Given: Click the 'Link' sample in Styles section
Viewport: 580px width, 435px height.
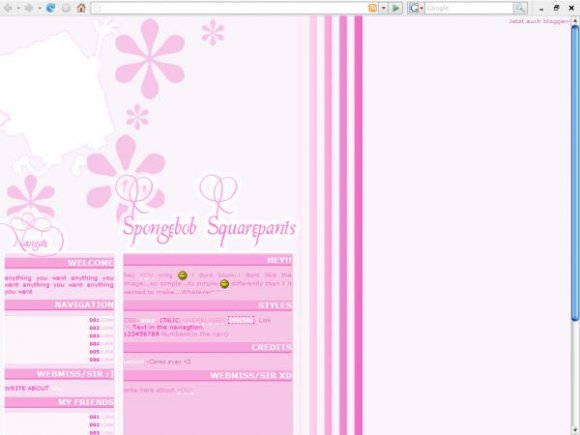Looking at the screenshot, I should click(x=264, y=320).
